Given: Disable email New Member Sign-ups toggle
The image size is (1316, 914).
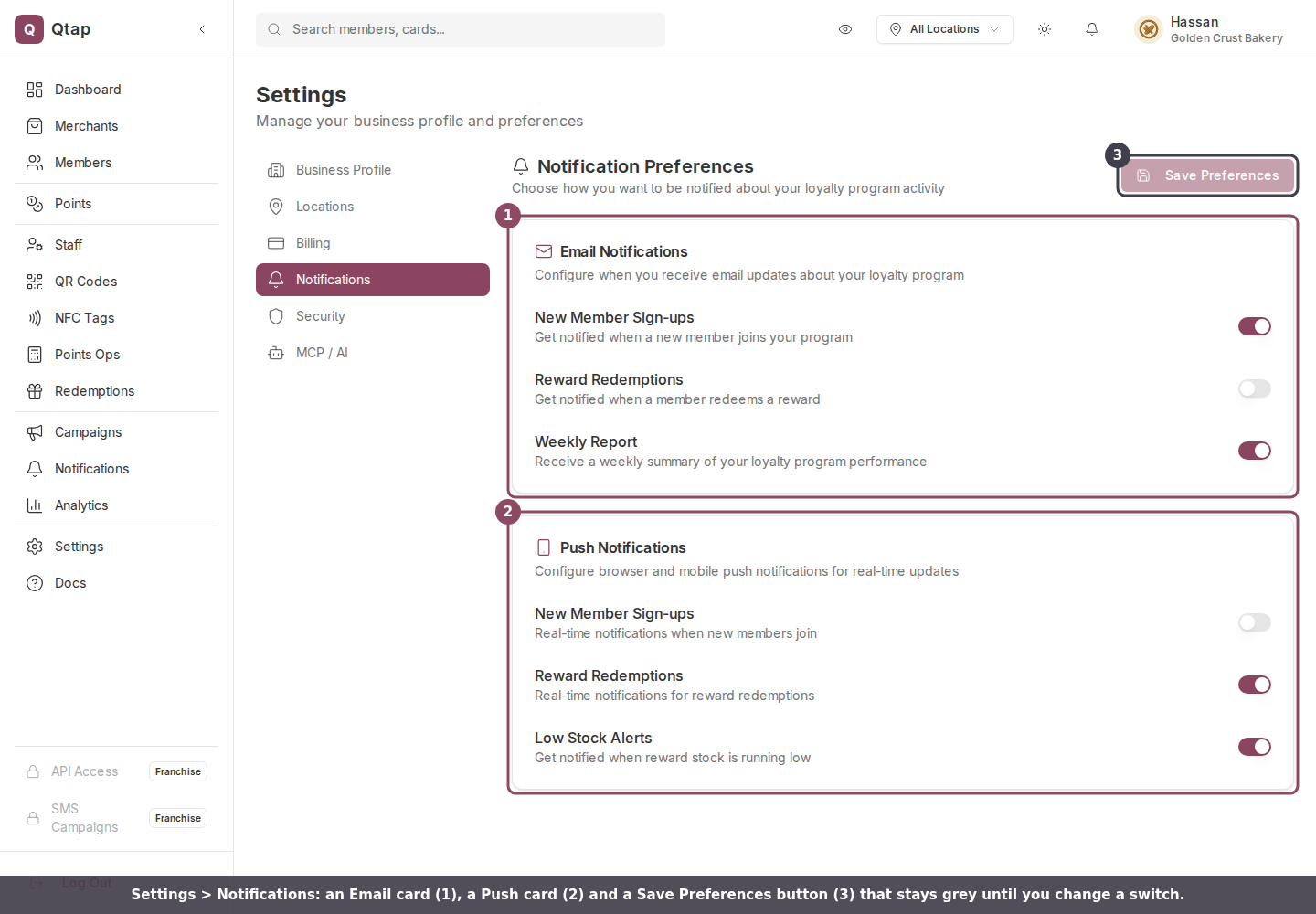Looking at the screenshot, I should pyautogui.click(x=1255, y=326).
